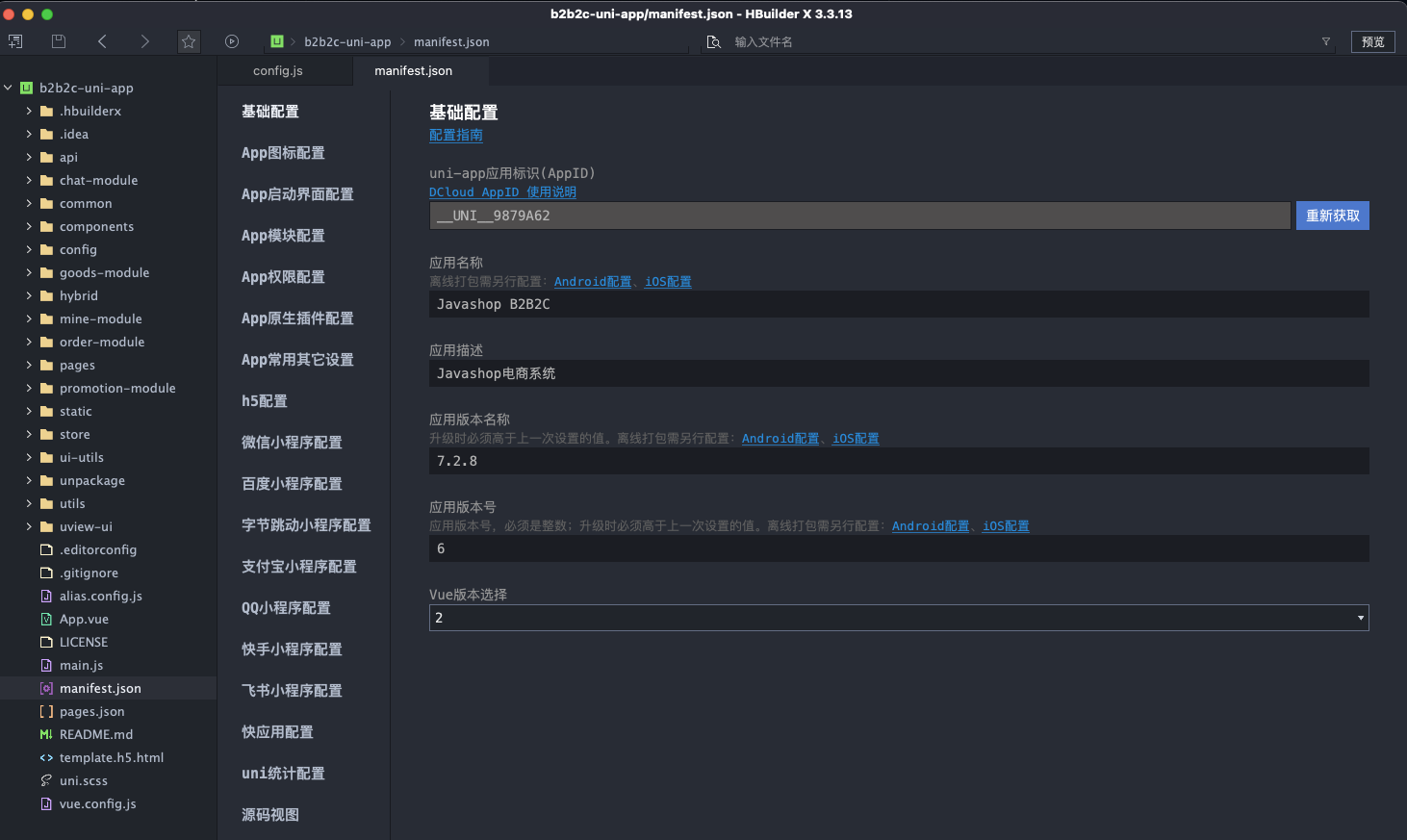
Task: Click the new file toolbar icon
Action: click(15, 41)
